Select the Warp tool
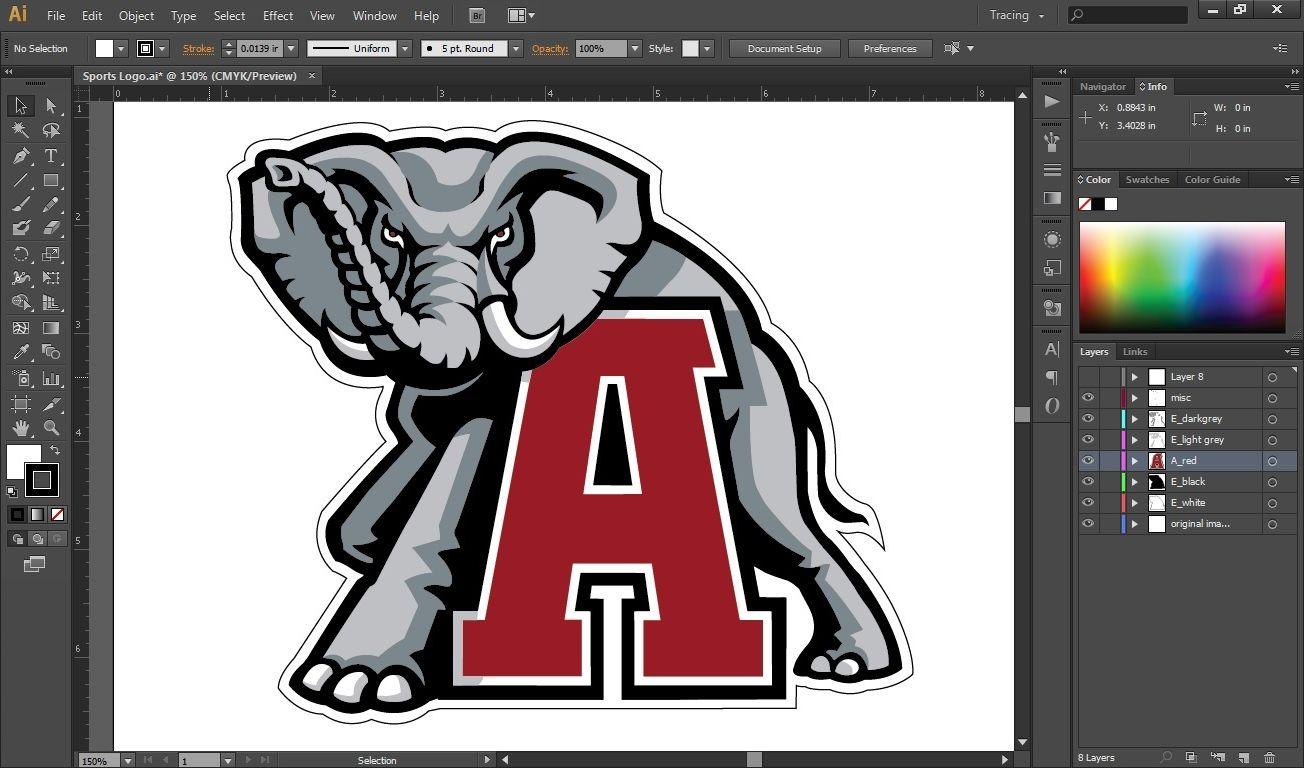Screen dimensions: 1304x768 [x=20, y=278]
